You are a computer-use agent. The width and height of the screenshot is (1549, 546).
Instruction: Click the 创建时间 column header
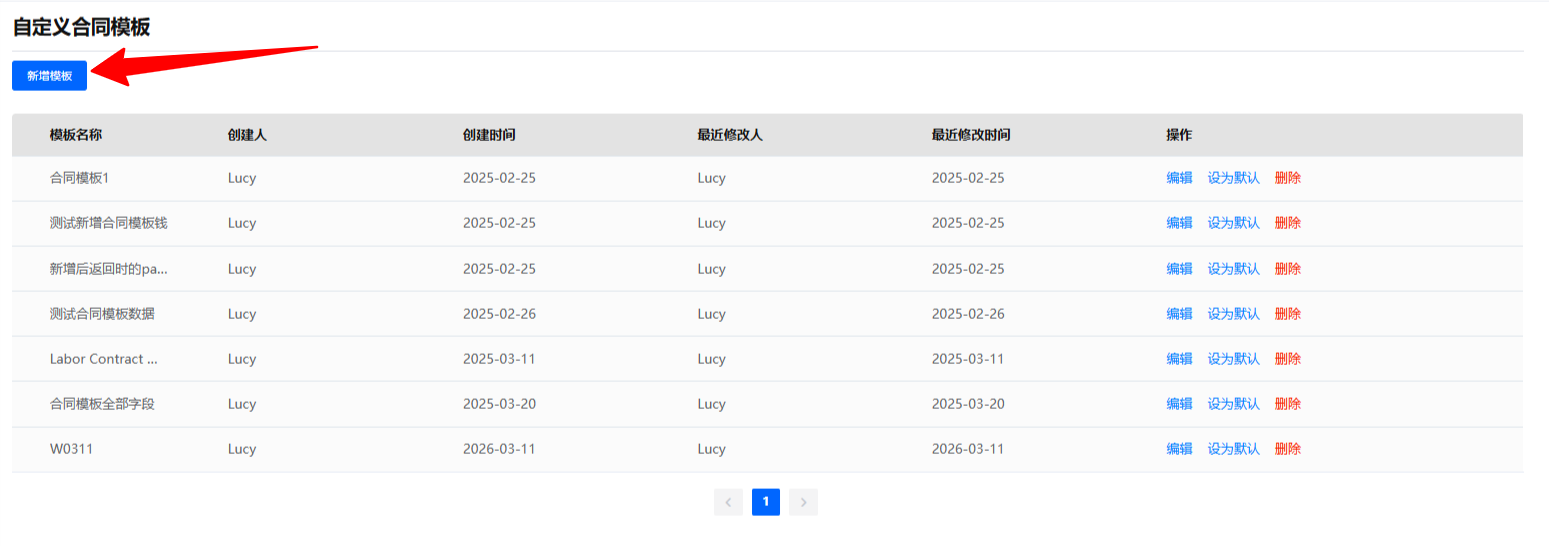click(489, 135)
